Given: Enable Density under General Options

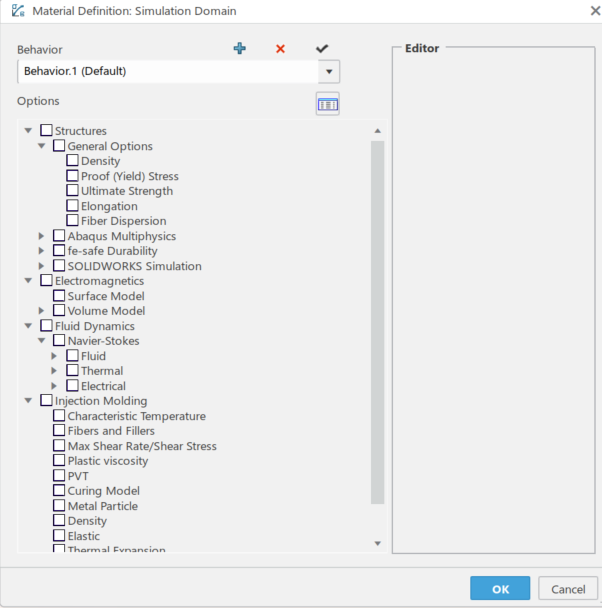Looking at the screenshot, I should pos(72,160).
